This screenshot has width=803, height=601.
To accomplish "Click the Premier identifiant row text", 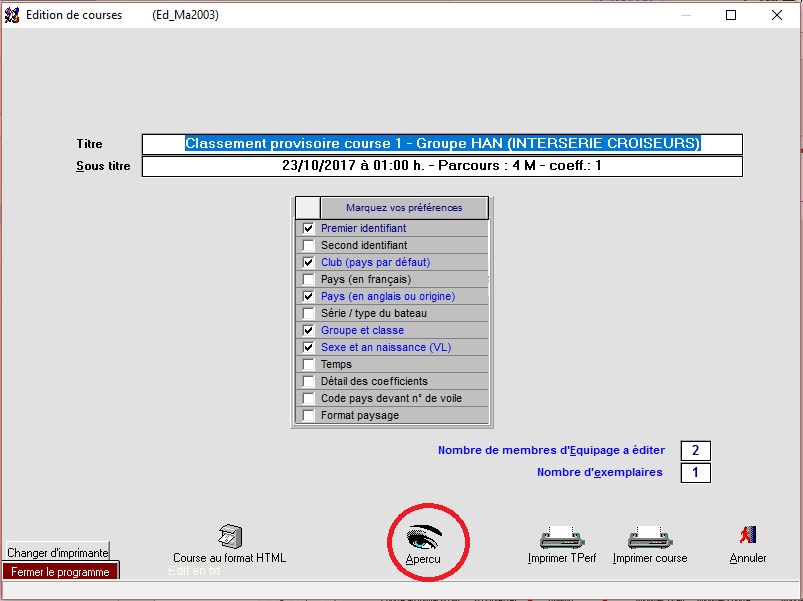I will pyautogui.click(x=364, y=228).
